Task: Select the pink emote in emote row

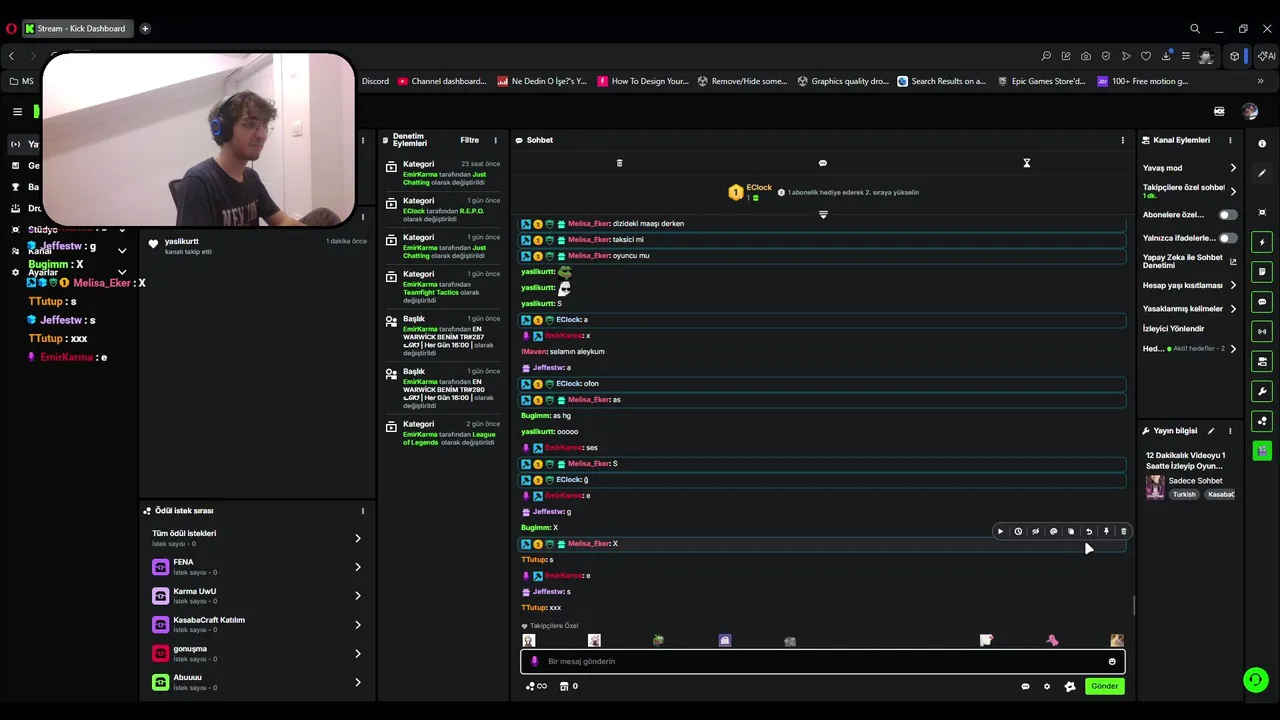Action: (1052, 640)
